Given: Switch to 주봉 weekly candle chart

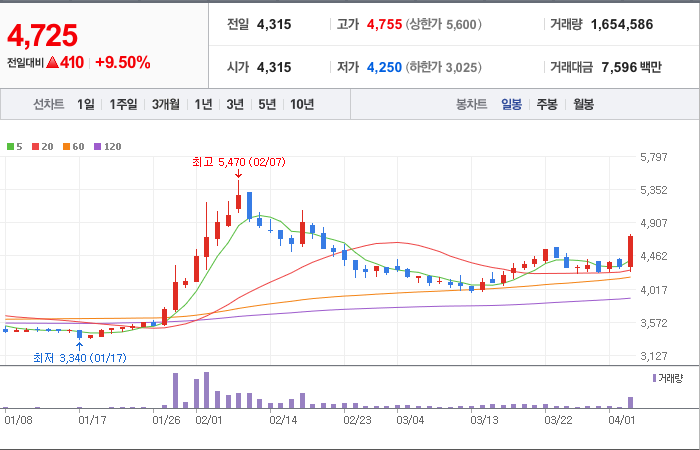Looking at the screenshot, I should click(547, 104).
